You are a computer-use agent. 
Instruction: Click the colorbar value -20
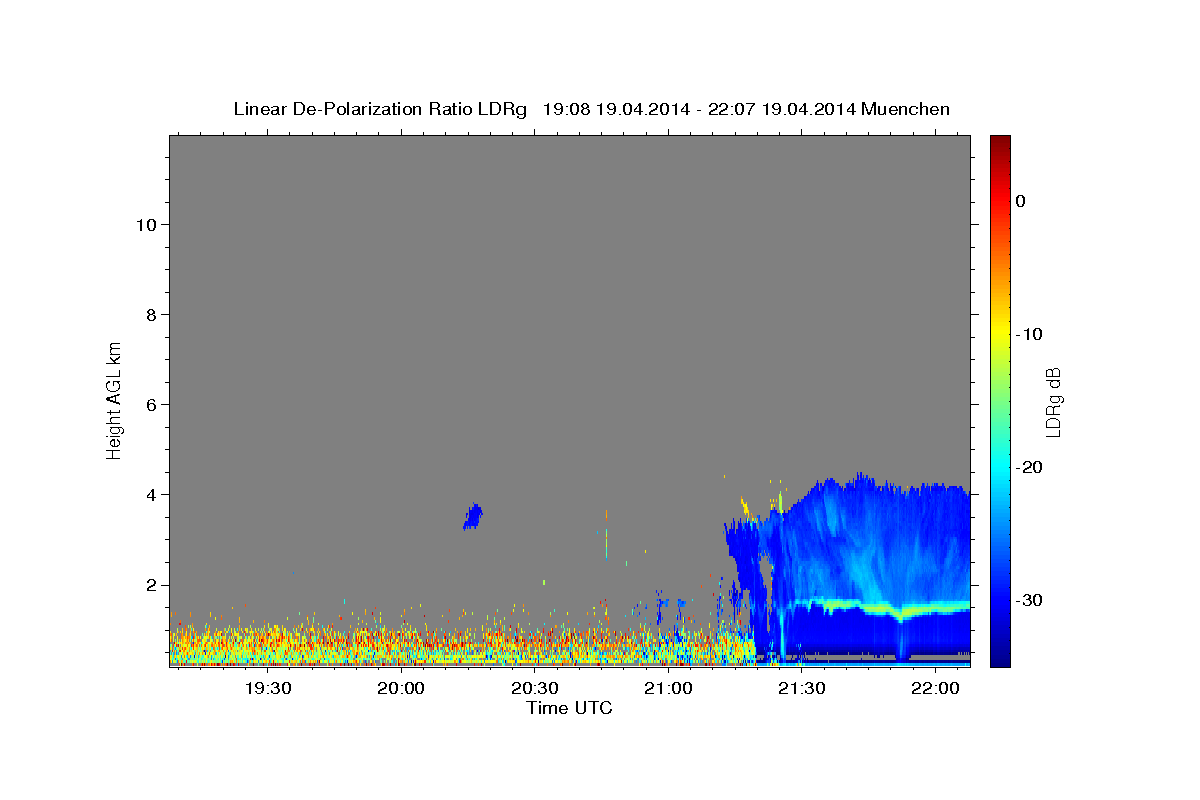[1029, 467]
